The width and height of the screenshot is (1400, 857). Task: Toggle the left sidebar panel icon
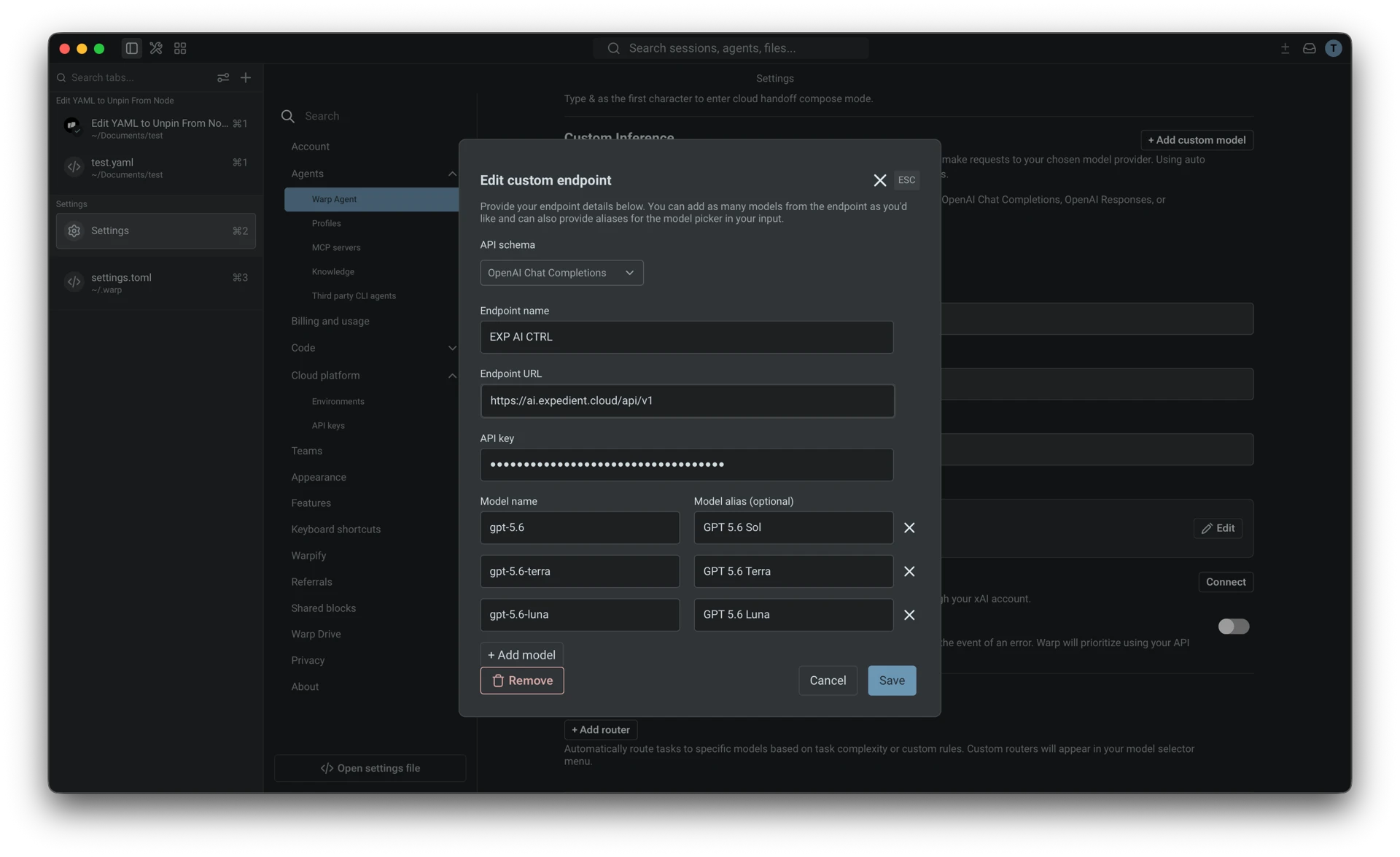(x=131, y=48)
